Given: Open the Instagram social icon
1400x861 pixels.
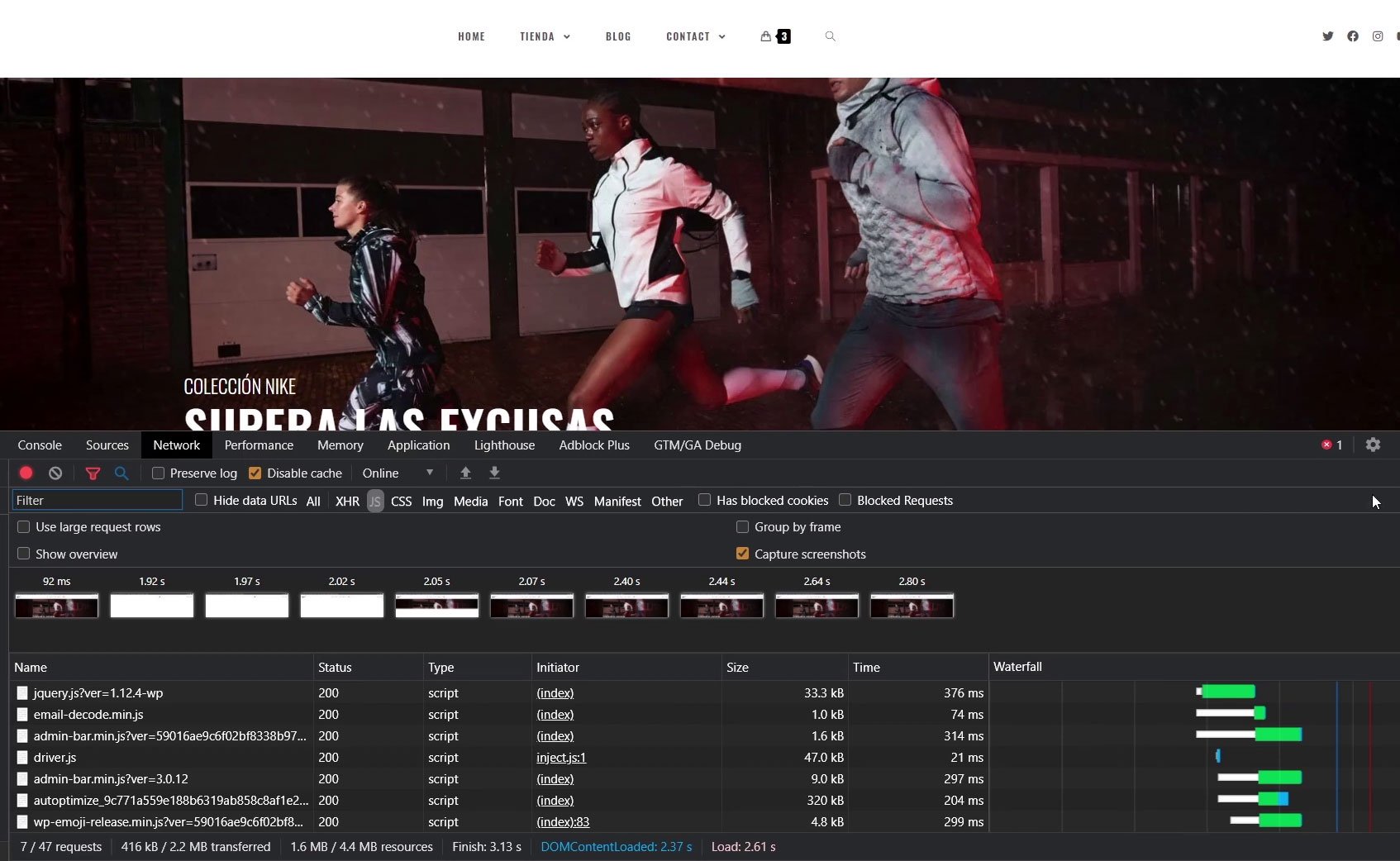Looking at the screenshot, I should (1377, 36).
